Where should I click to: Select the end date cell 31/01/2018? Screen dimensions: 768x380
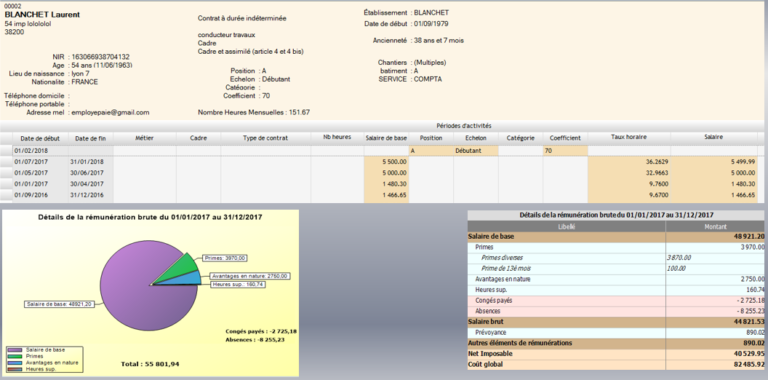click(91, 162)
